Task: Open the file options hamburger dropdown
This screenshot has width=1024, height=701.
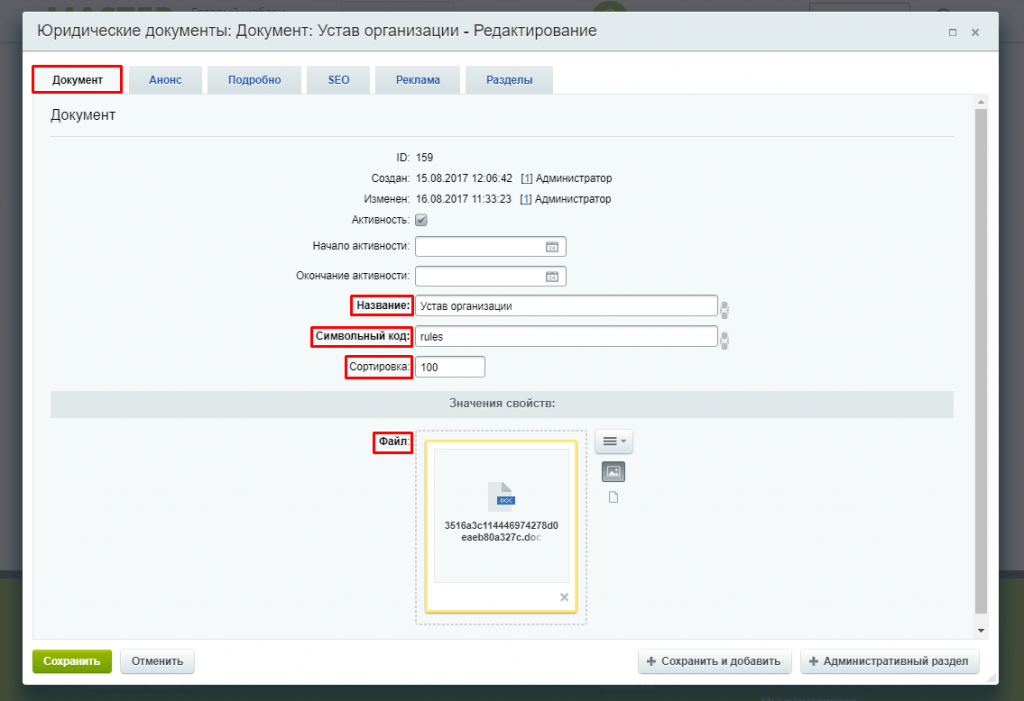Action: point(613,441)
